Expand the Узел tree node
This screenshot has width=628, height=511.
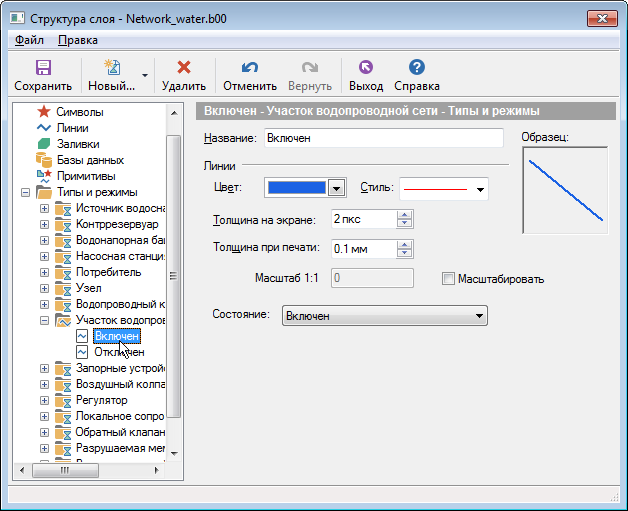[44, 288]
